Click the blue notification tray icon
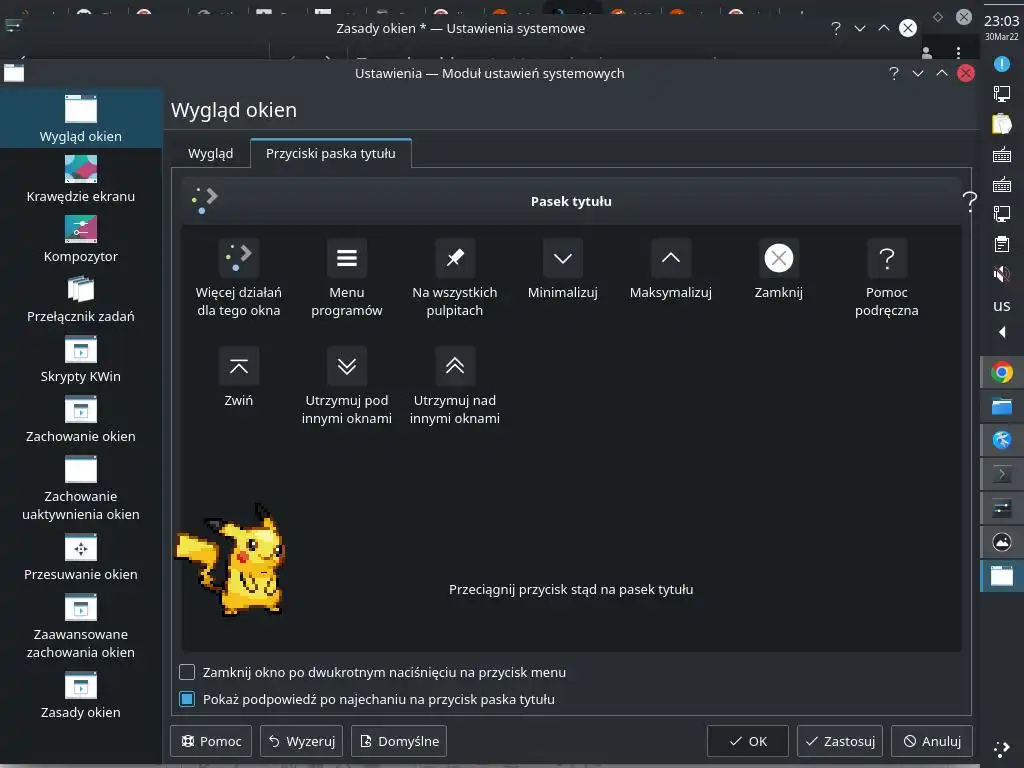 (x=1002, y=63)
